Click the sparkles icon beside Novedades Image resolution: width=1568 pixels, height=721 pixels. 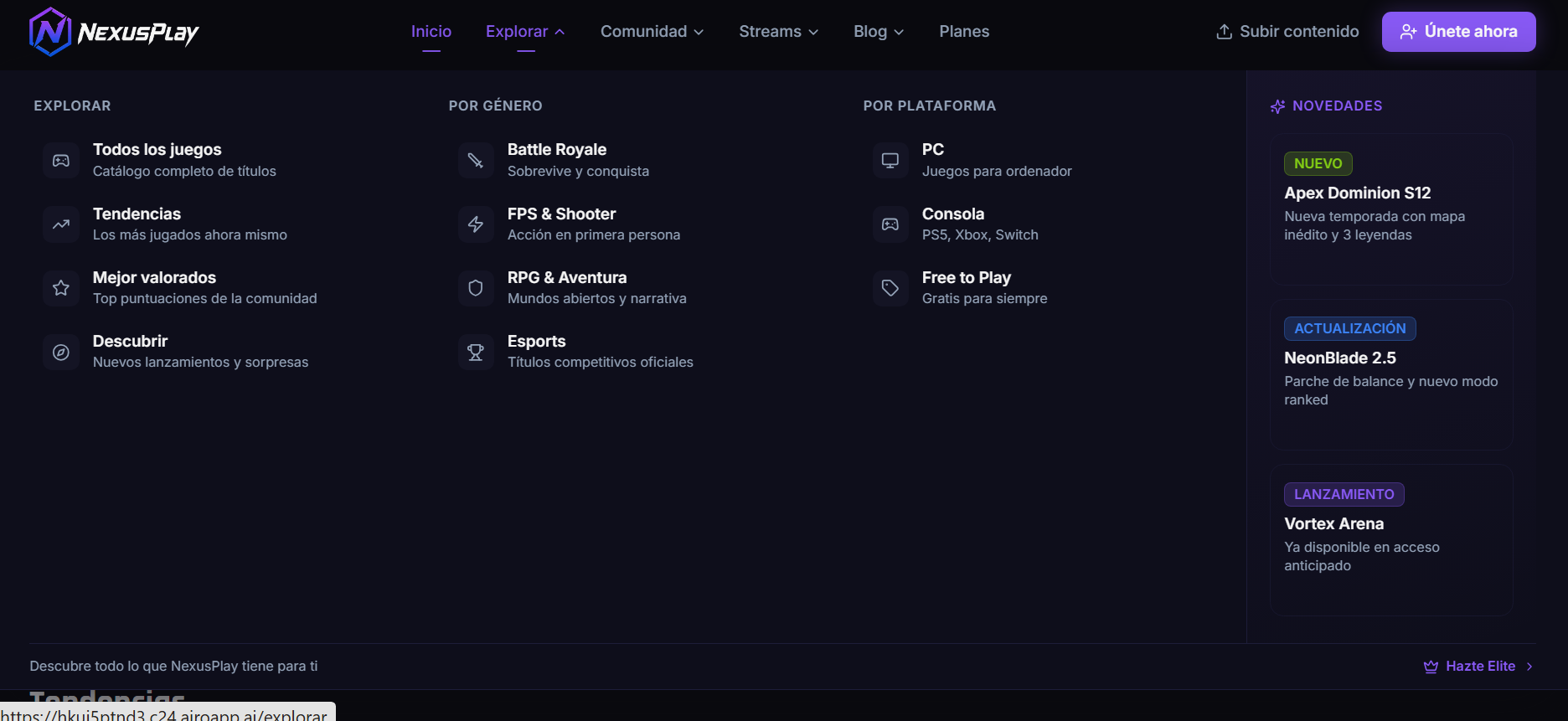click(1277, 106)
